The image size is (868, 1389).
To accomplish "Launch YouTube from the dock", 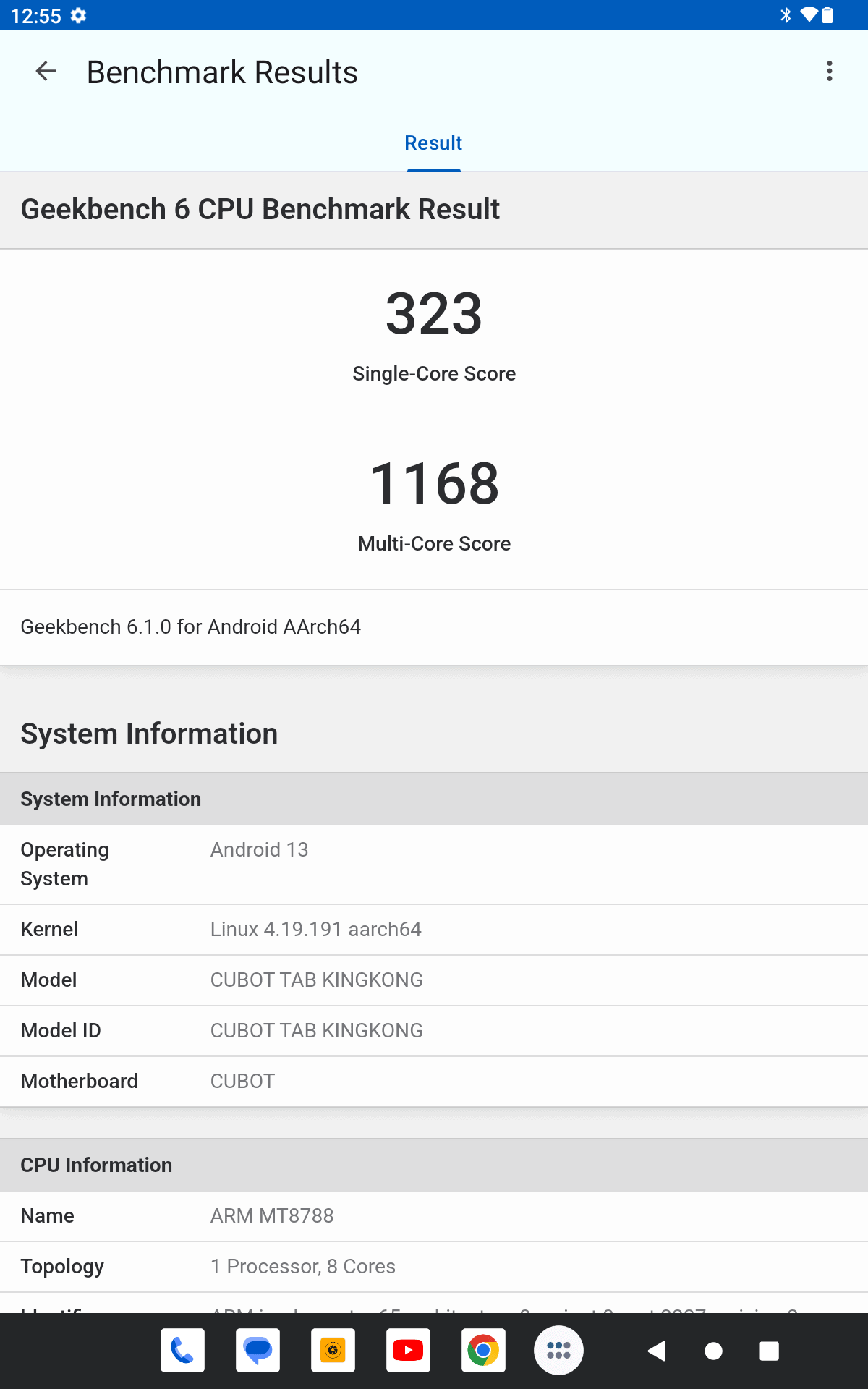I will coord(408,1350).
